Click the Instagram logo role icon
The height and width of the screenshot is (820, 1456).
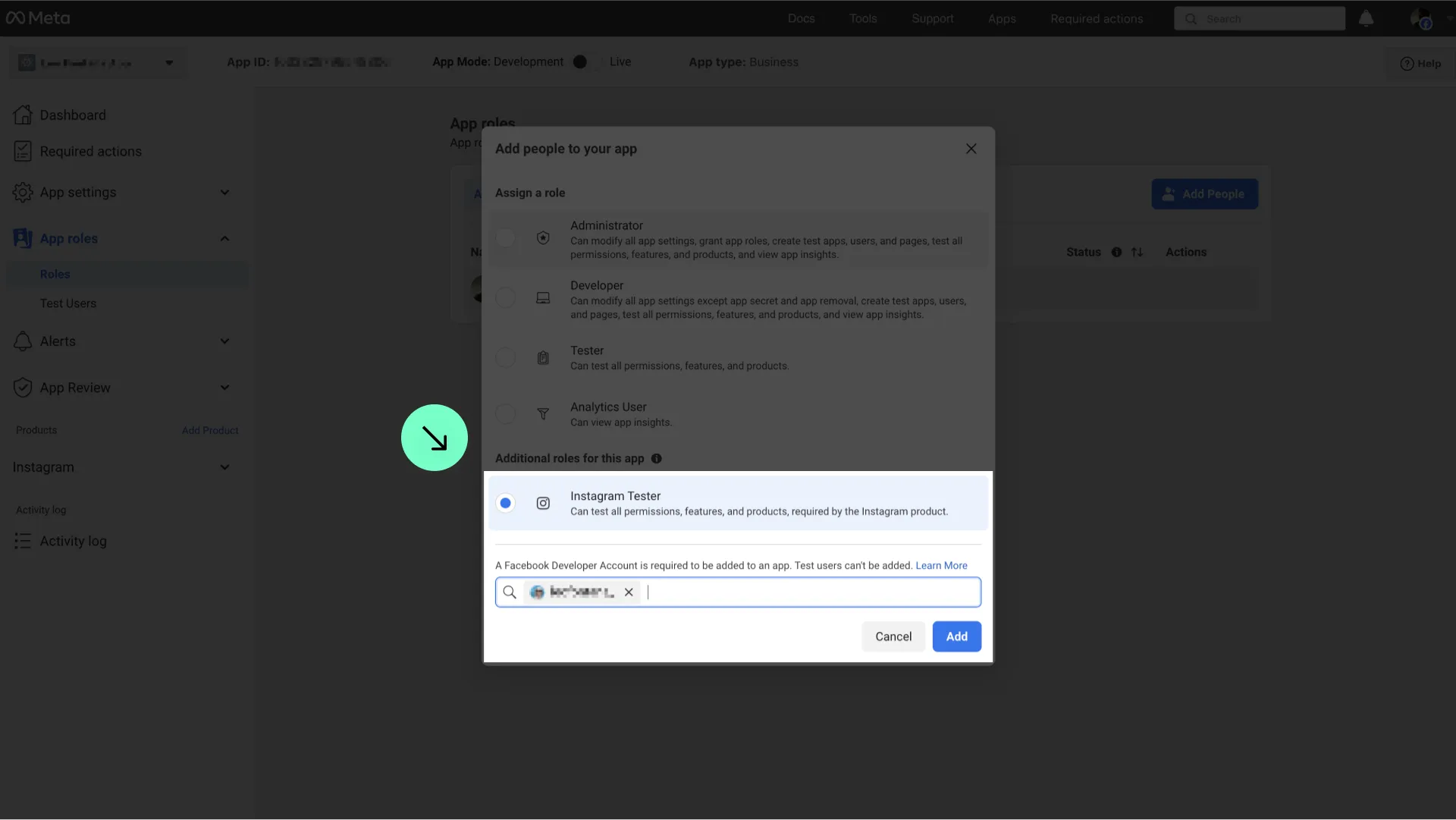click(543, 503)
